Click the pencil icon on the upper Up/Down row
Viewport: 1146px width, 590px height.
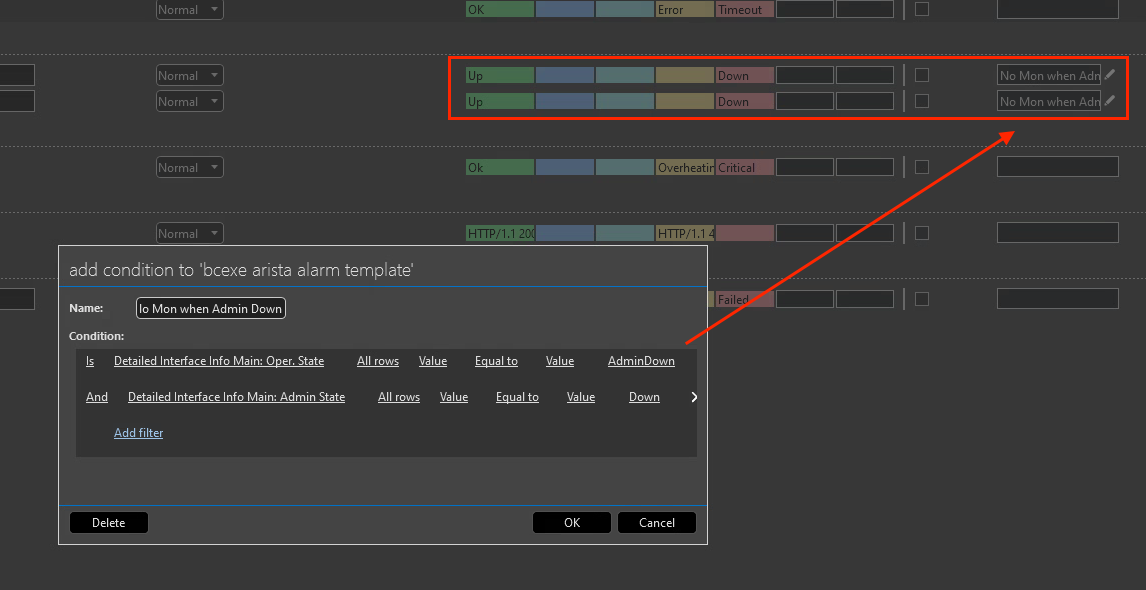[x=1109, y=75]
